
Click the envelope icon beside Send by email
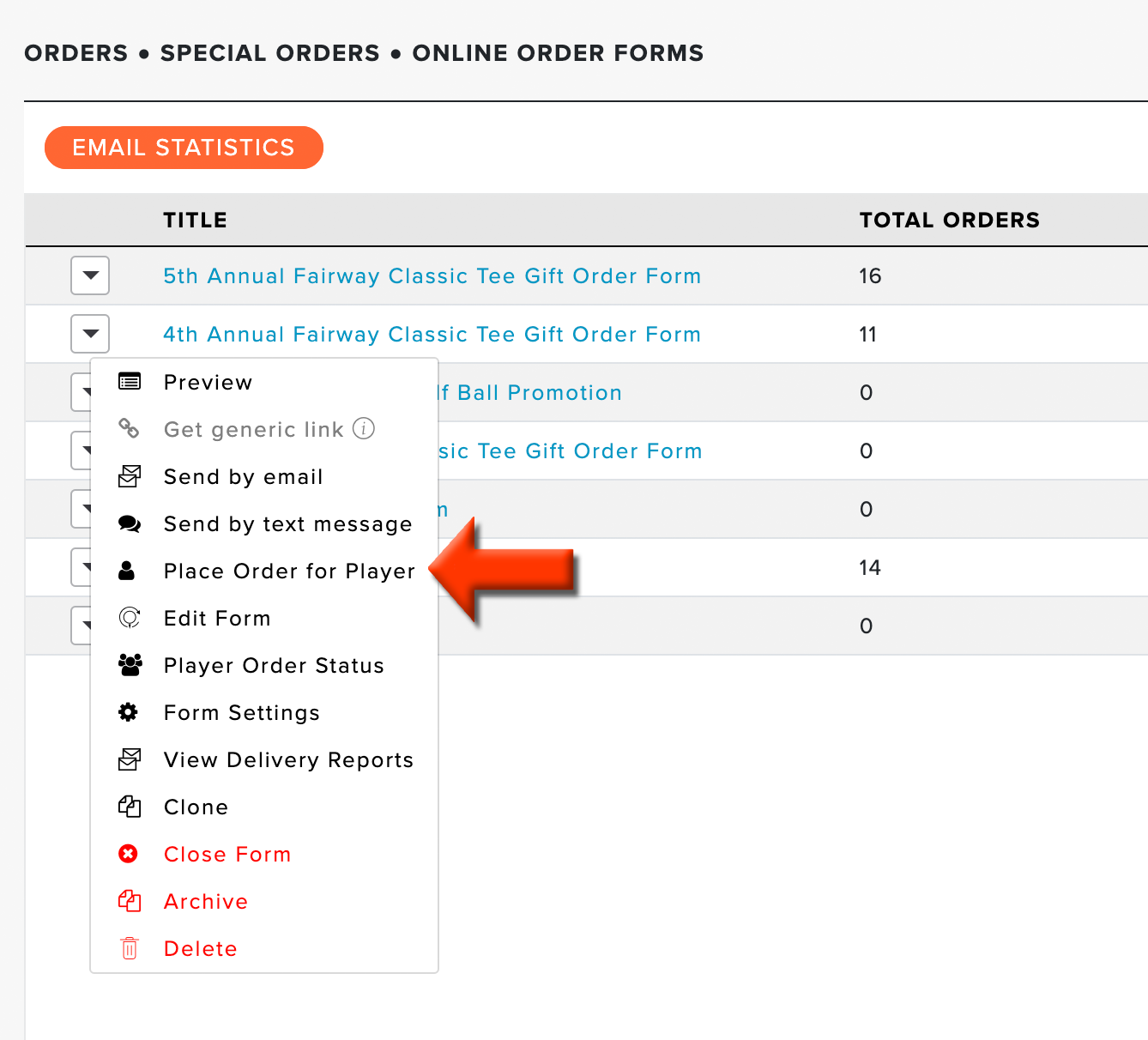(x=130, y=476)
